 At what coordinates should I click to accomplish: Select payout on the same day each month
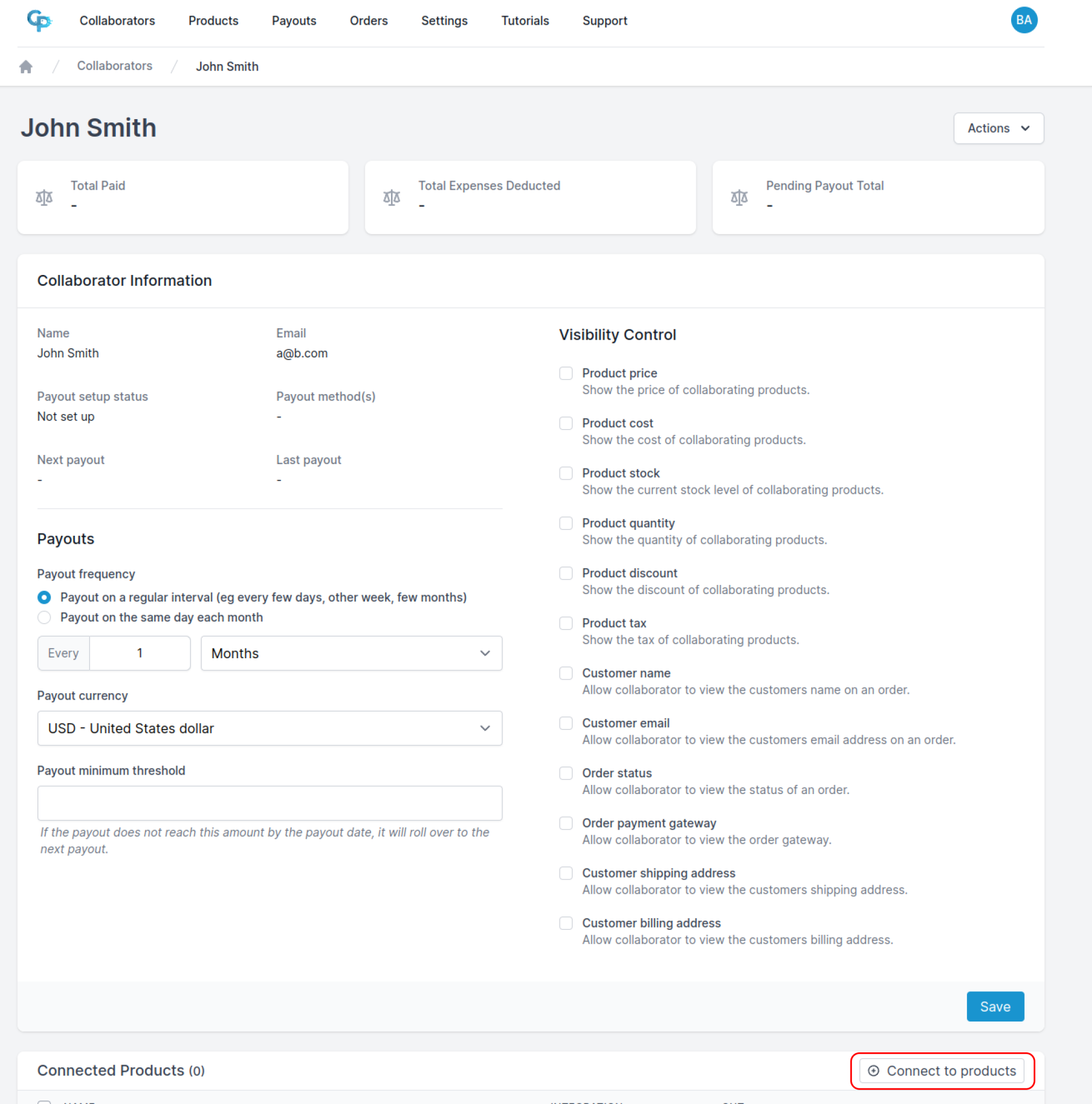click(44, 617)
